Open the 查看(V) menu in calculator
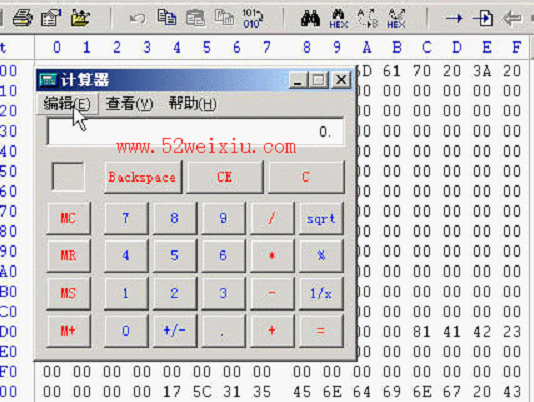The width and height of the screenshot is (534, 402). (129, 104)
